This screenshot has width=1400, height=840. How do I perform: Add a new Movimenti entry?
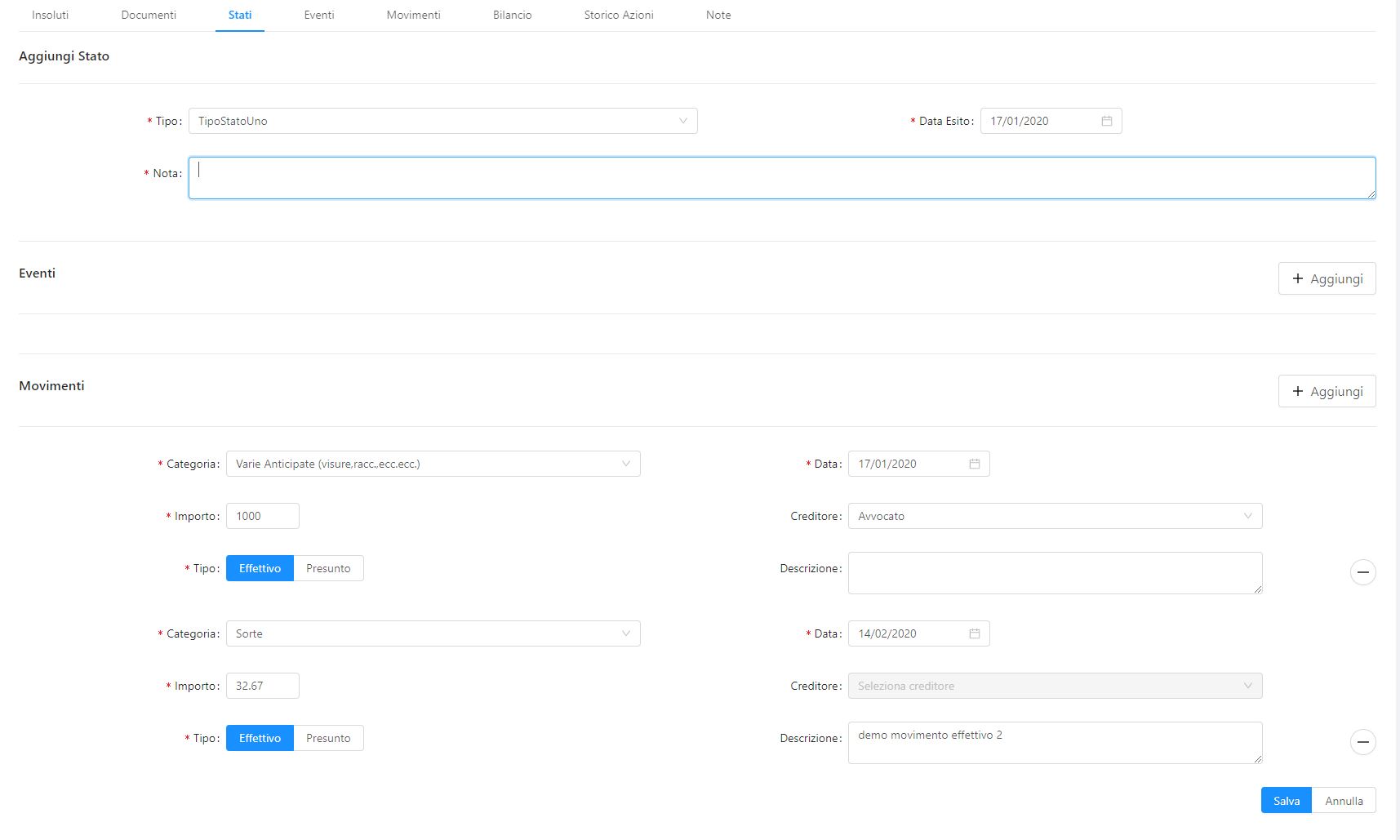click(1327, 391)
